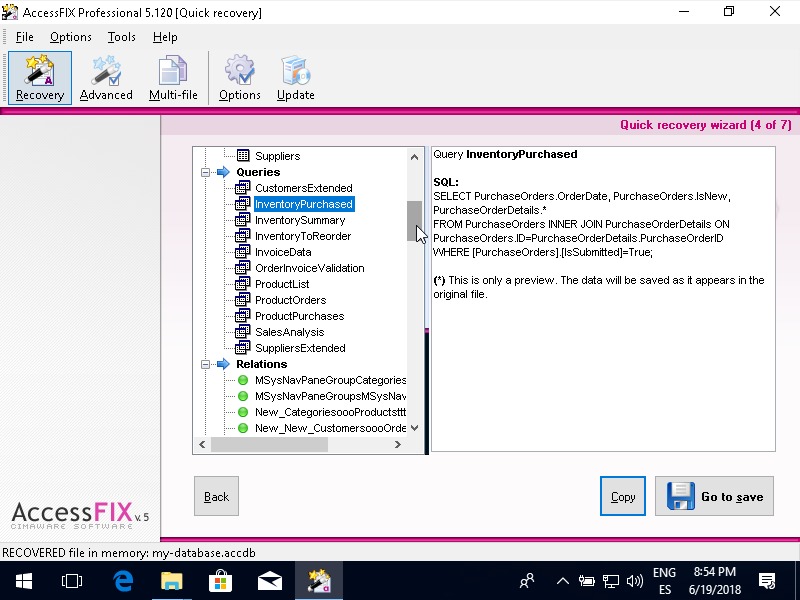Open File Explorer from the taskbar
Viewport: 800px width, 600px height.
click(172, 580)
